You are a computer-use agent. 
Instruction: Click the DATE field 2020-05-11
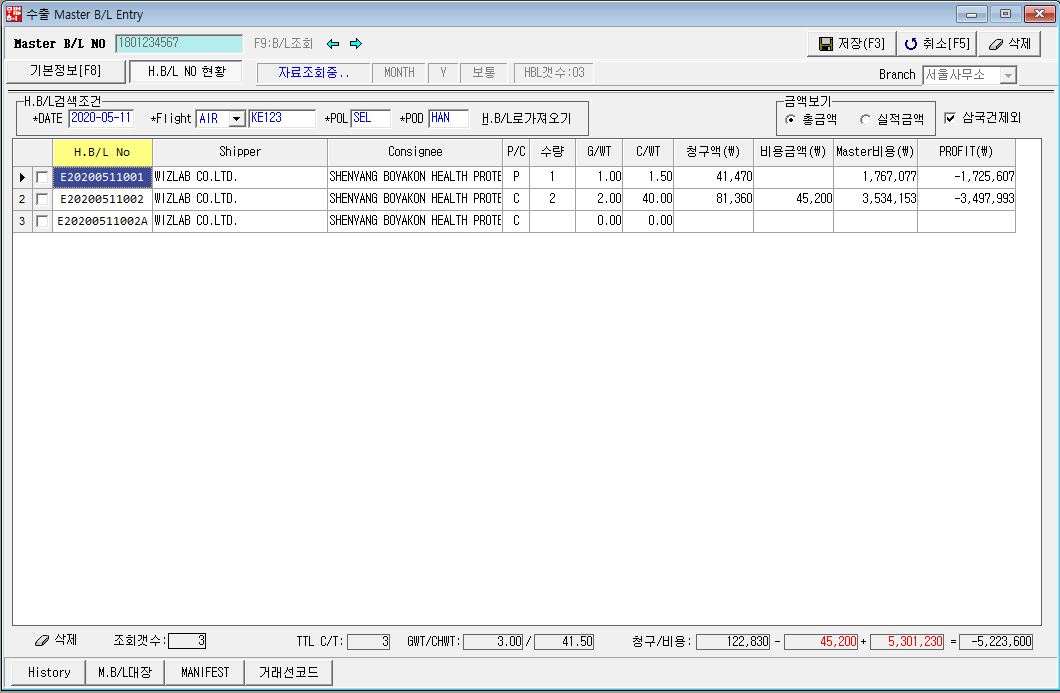(x=101, y=118)
